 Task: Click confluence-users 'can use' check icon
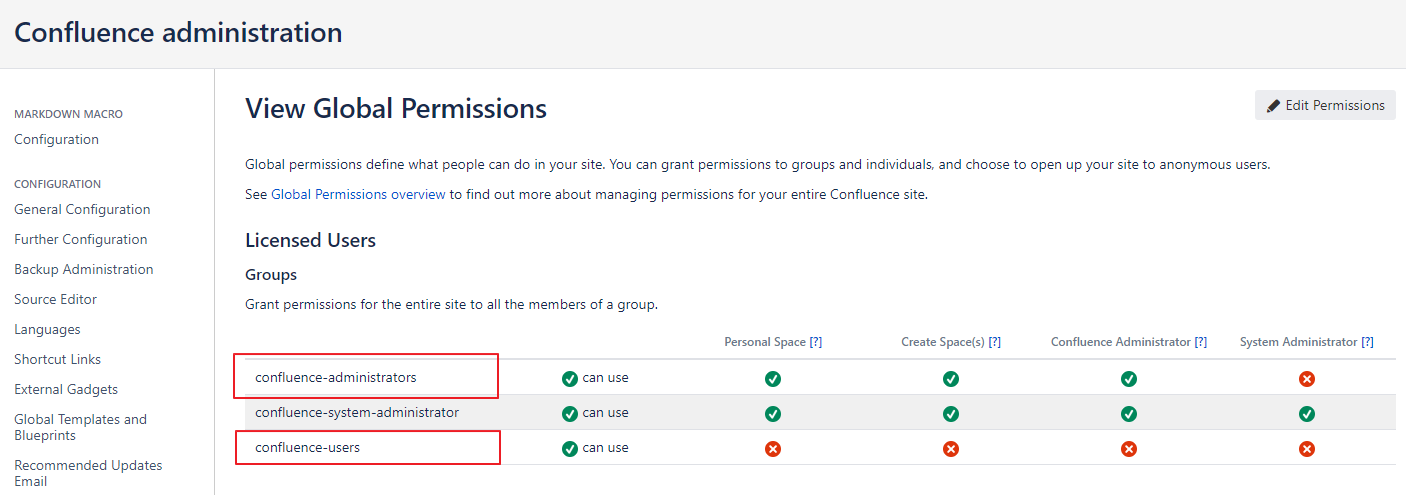pyautogui.click(x=570, y=449)
